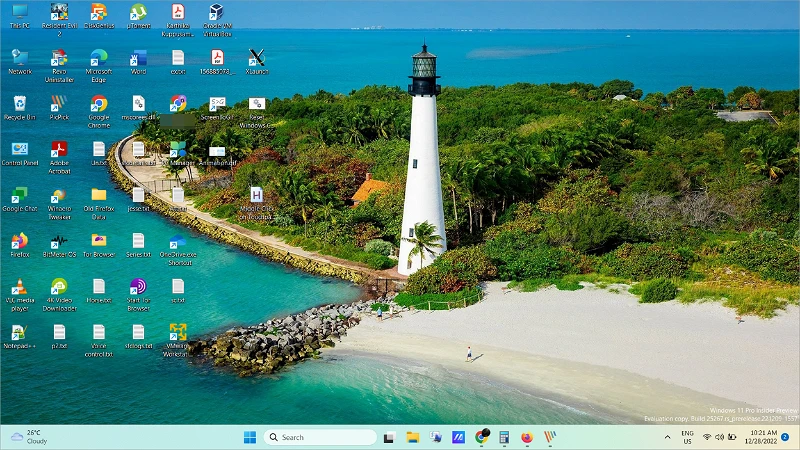Select the ScreenToGif desktop shortcut
This screenshot has height=450, width=800.
pos(217,108)
